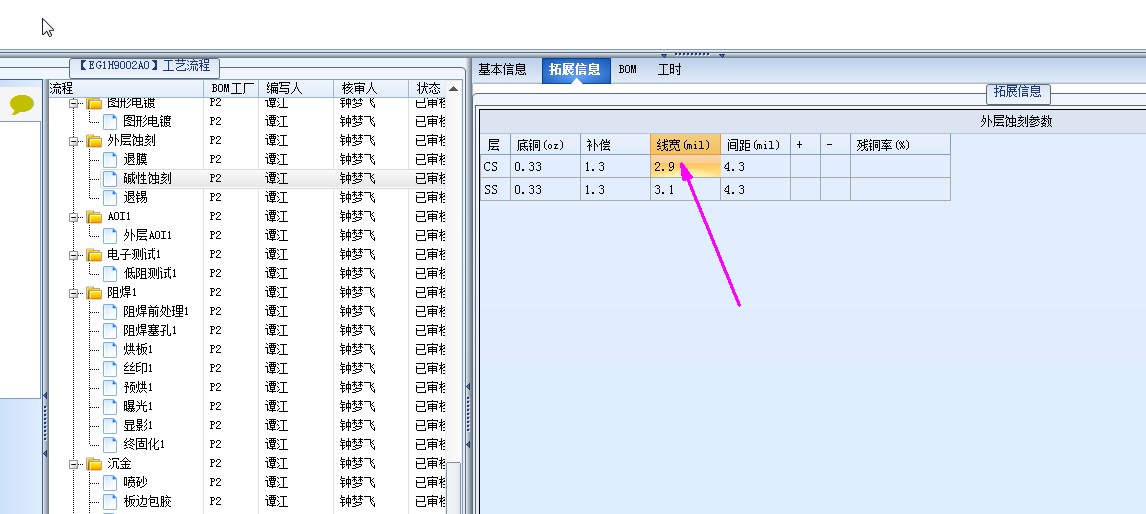Click the + column cell in CS row

pyautogui.click(x=805, y=167)
